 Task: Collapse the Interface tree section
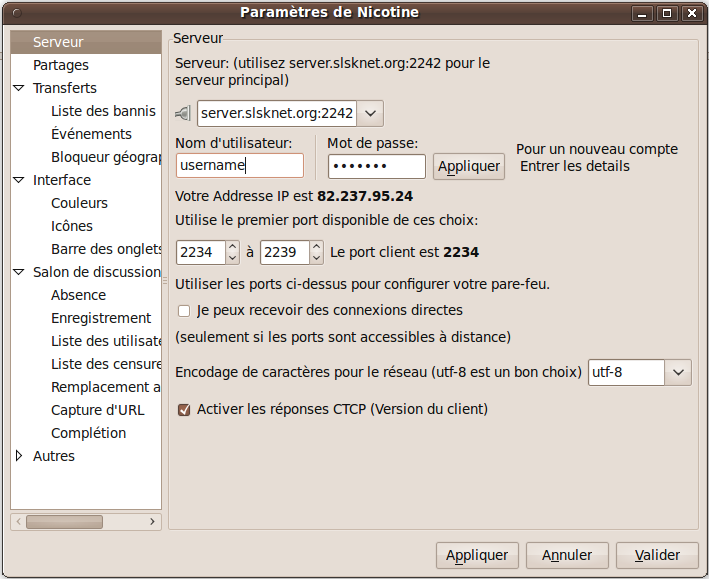(x=19, y=180)
